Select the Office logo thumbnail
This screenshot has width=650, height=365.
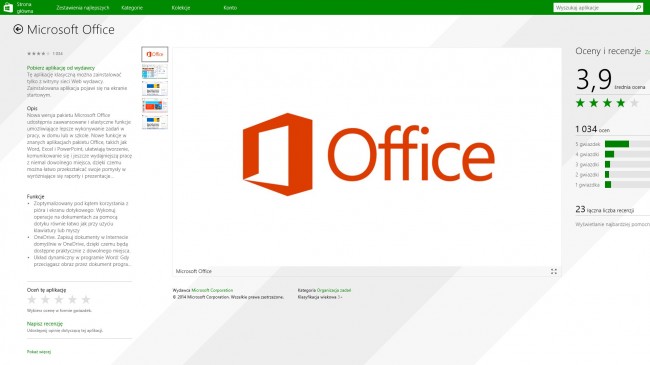(x=155, y=54)
